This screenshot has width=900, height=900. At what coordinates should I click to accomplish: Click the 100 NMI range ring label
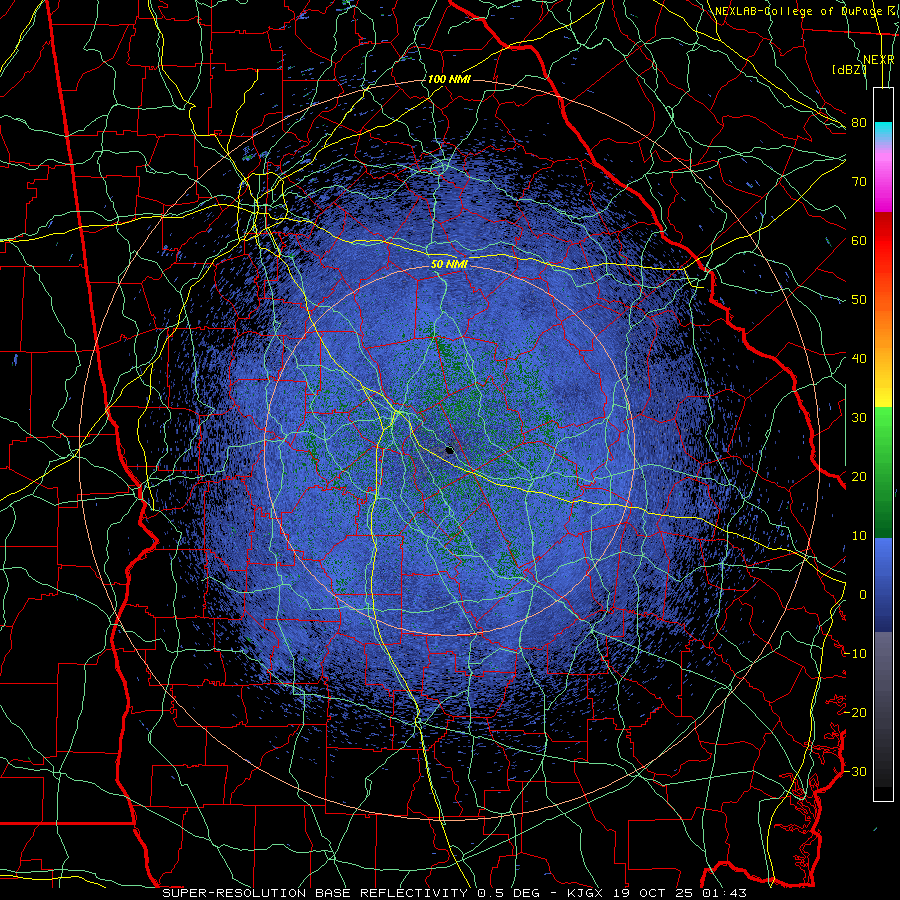(449, 79)
